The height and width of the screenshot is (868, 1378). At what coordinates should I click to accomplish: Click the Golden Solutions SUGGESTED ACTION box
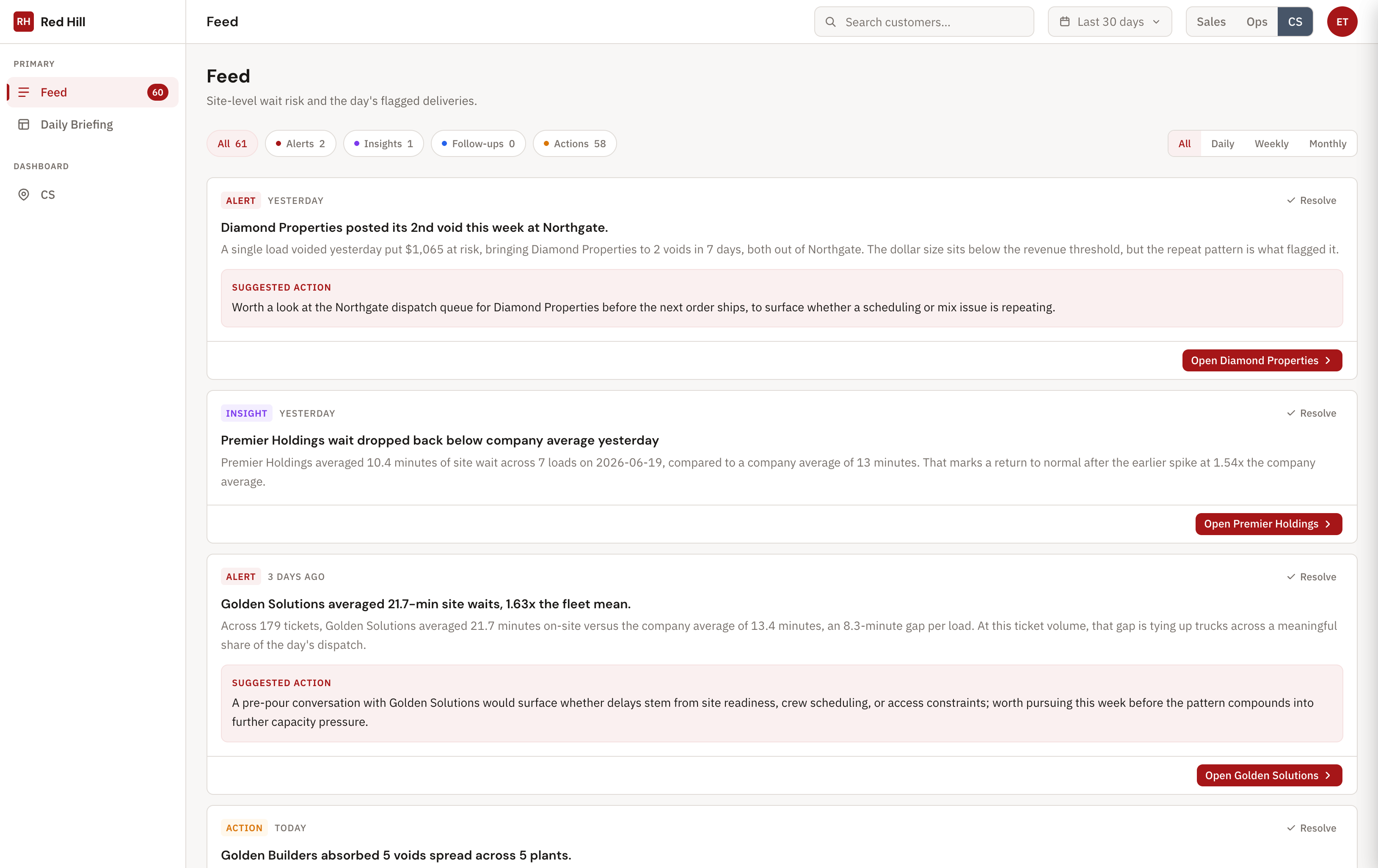tap(782, 703)
